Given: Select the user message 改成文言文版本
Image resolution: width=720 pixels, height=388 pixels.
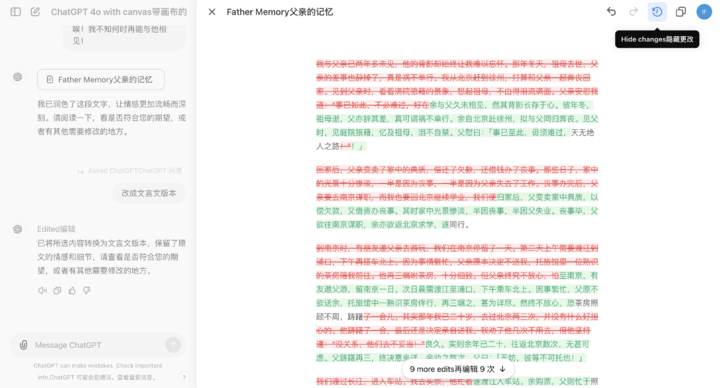Looking at the screenshot, I should pyautogui.click(x=149, y=193).
